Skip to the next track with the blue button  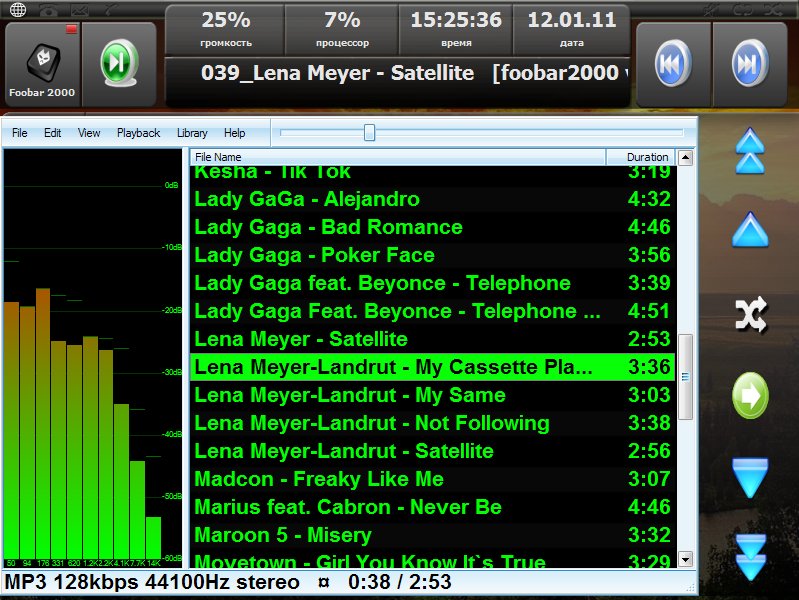pyautogui.click(x=750, y=64)
